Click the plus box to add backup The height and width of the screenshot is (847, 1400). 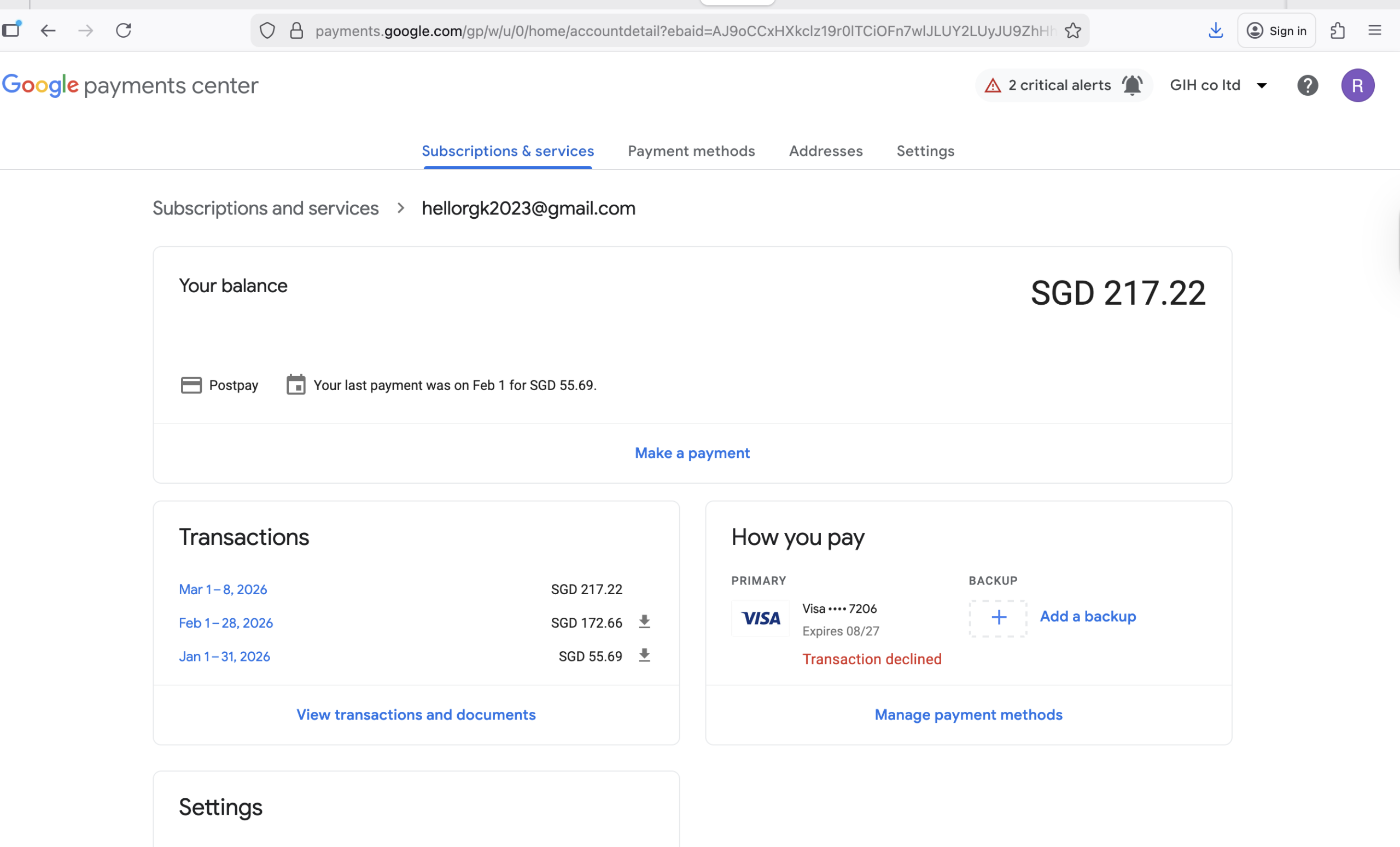(997, 617)
